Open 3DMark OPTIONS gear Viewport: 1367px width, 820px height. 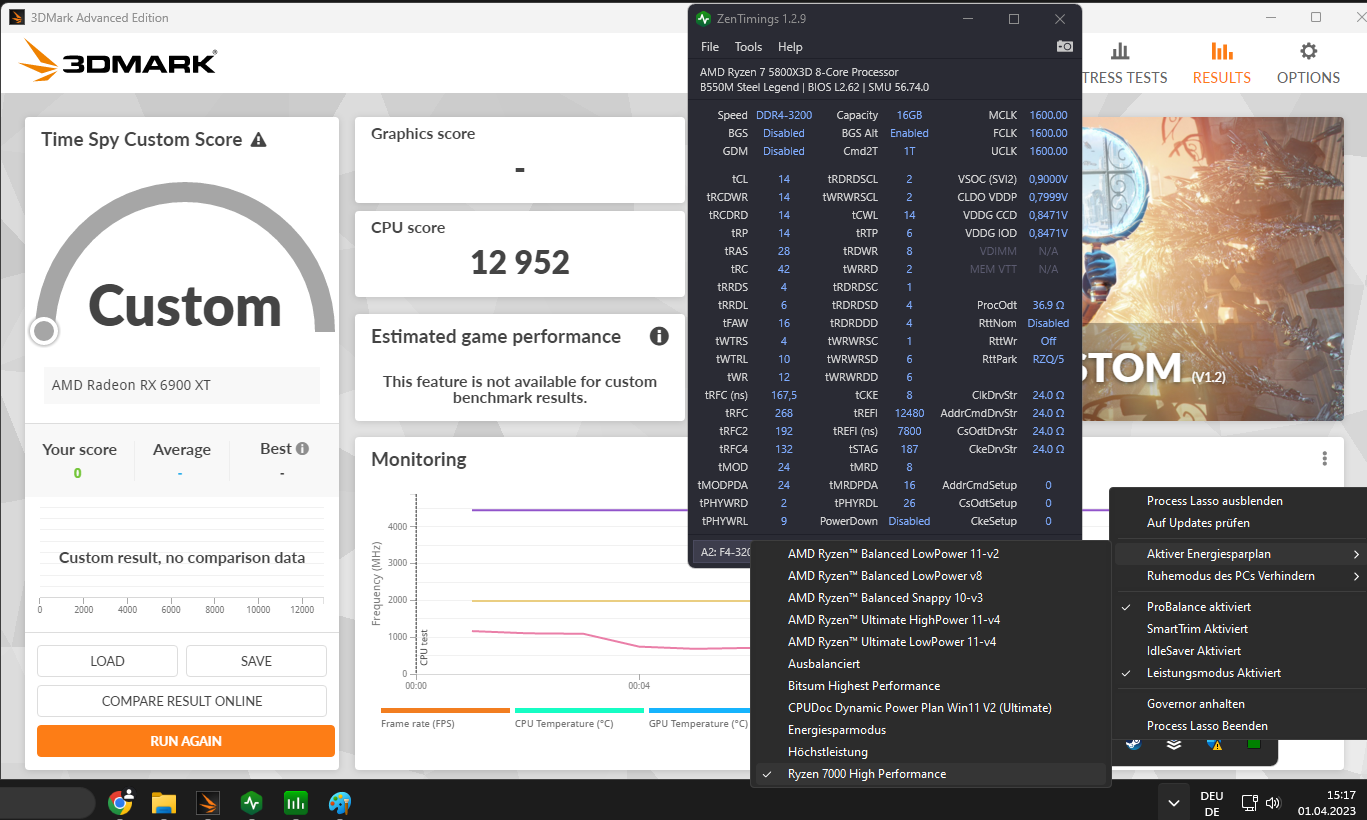[1308, 63]
